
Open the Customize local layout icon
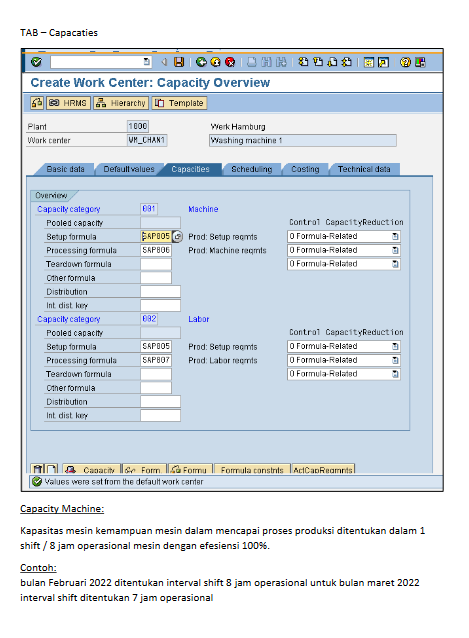click(420, 62)
